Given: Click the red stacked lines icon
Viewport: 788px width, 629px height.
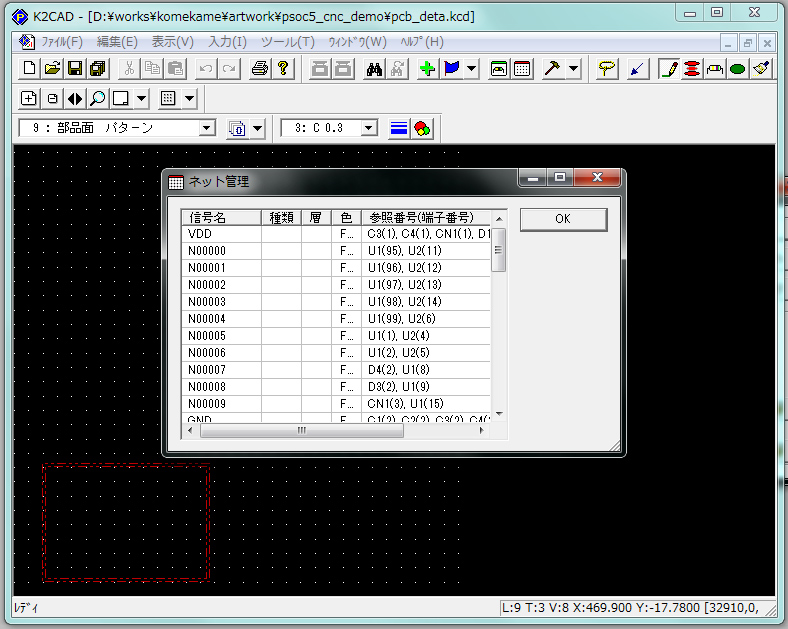Looking at the screenshot, I should coord(692,68).
